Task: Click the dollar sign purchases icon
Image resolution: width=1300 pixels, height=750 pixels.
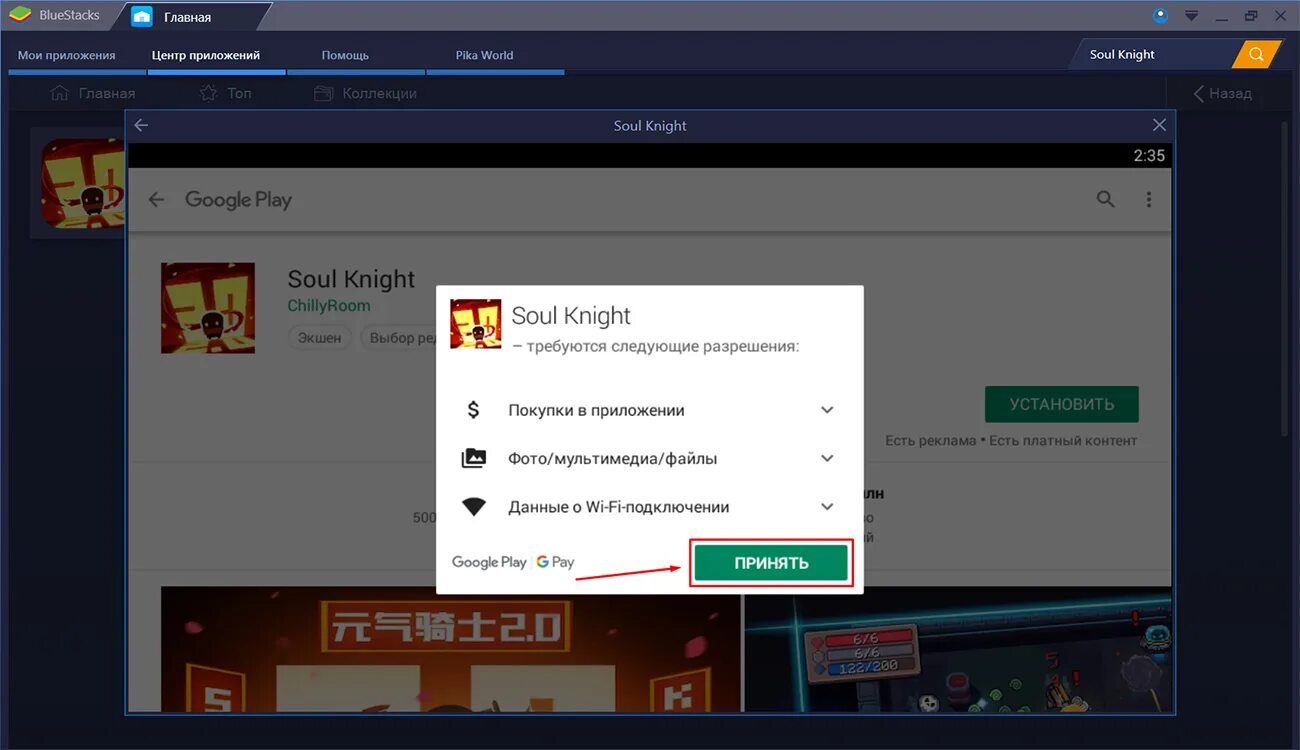Action: point(474,410)
